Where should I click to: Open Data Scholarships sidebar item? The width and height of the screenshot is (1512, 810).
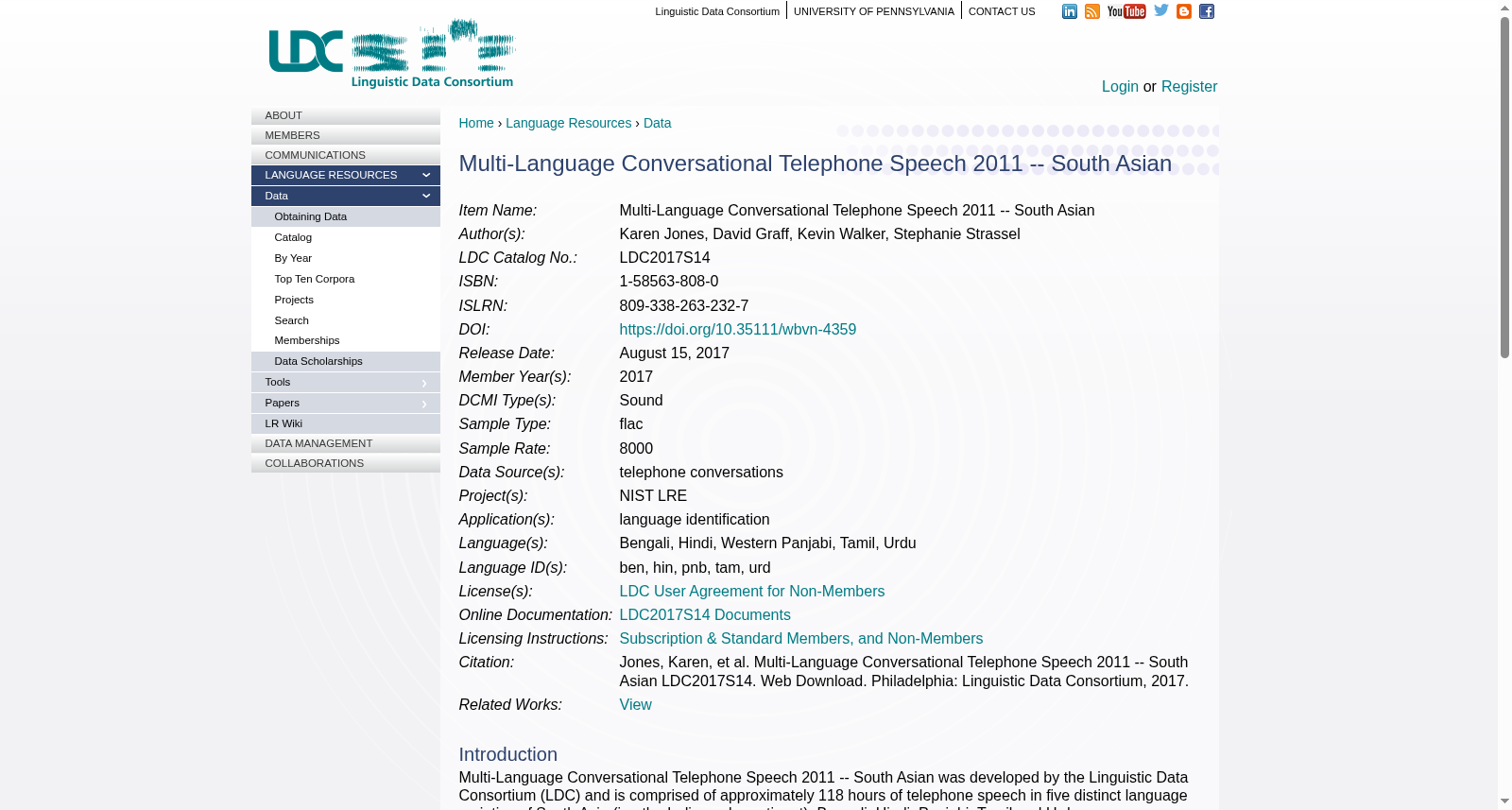[x=346, y=361]
